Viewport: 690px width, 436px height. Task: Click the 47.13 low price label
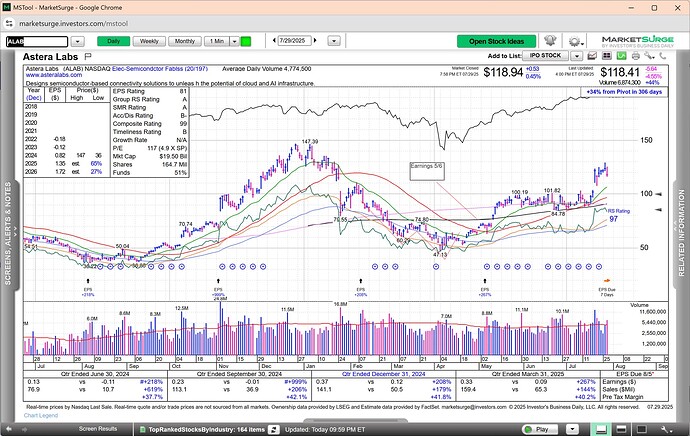tap(440, 255)
